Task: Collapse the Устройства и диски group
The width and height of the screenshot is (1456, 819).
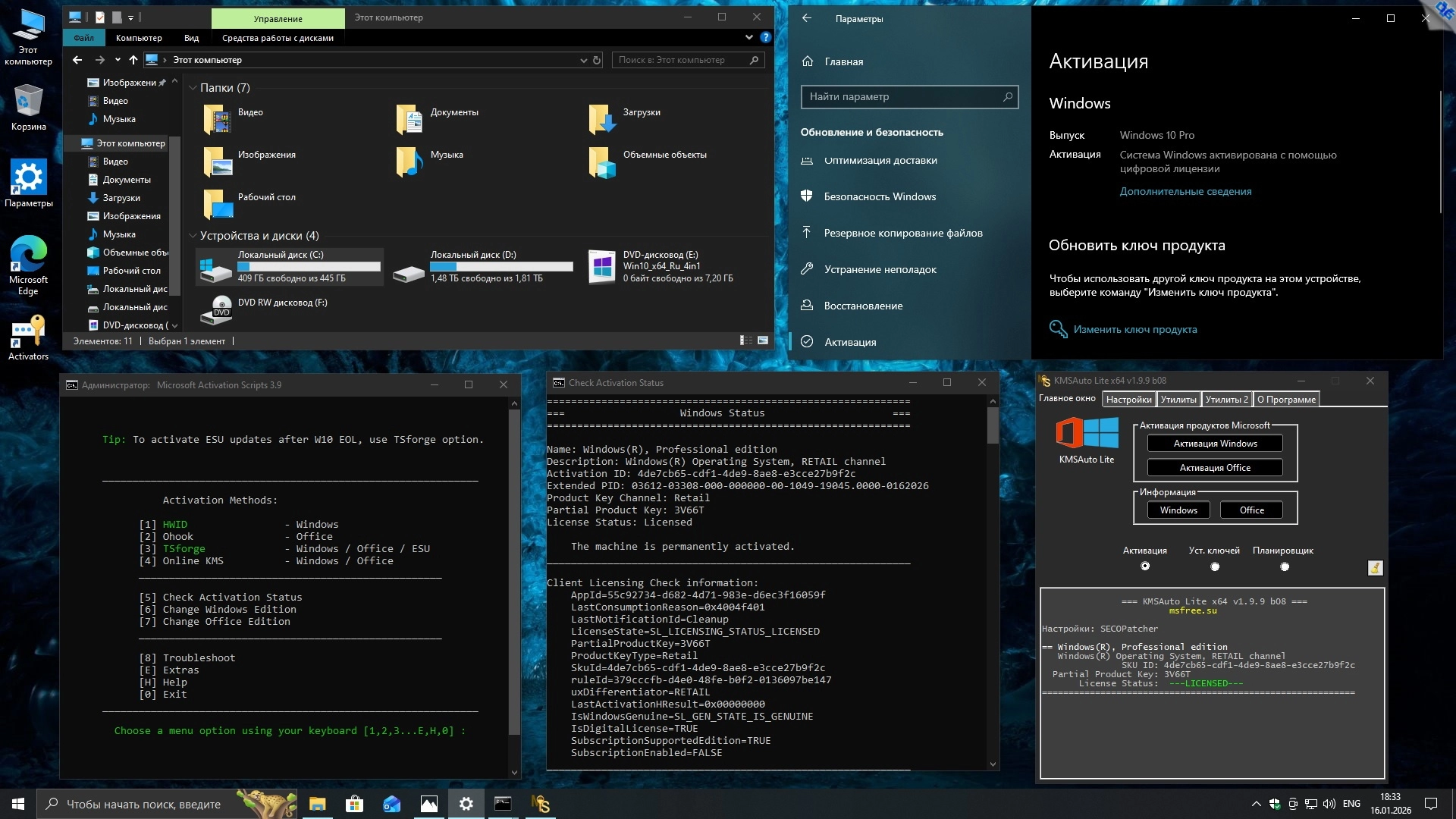Action: coord(193,236)
